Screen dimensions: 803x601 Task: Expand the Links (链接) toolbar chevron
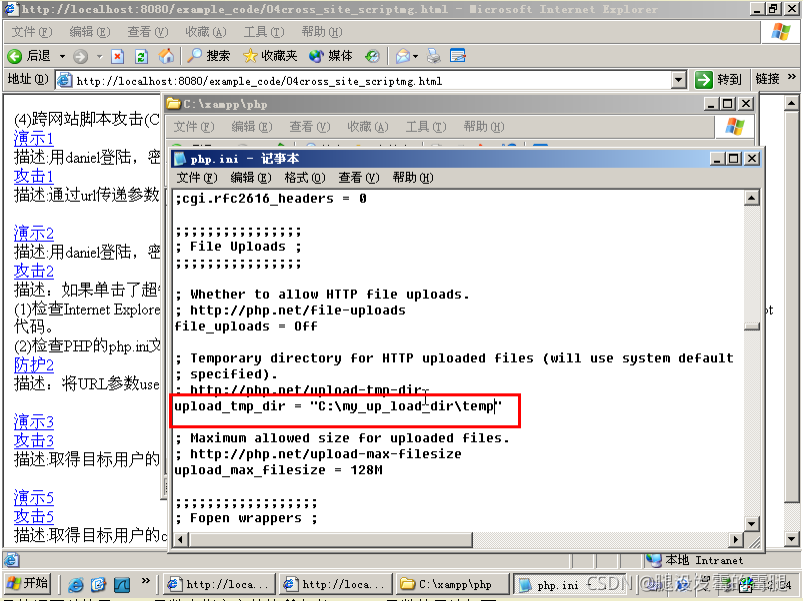(791, 78)
